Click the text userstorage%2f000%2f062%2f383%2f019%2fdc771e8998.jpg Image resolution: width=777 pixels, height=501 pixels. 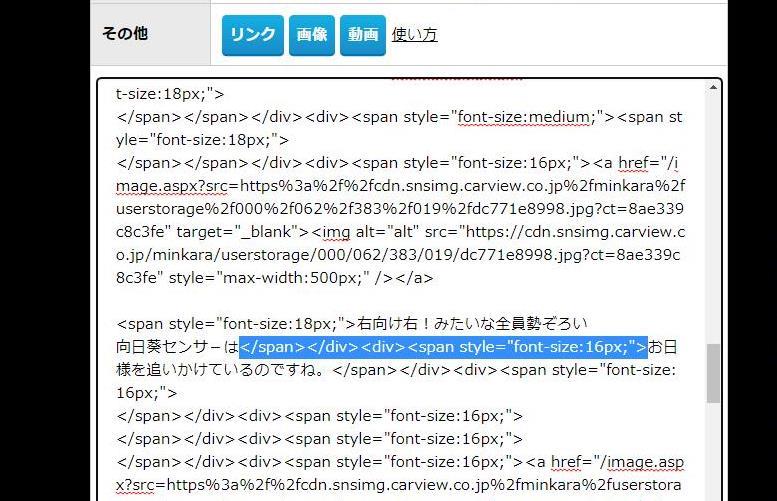tap(355, 209)
